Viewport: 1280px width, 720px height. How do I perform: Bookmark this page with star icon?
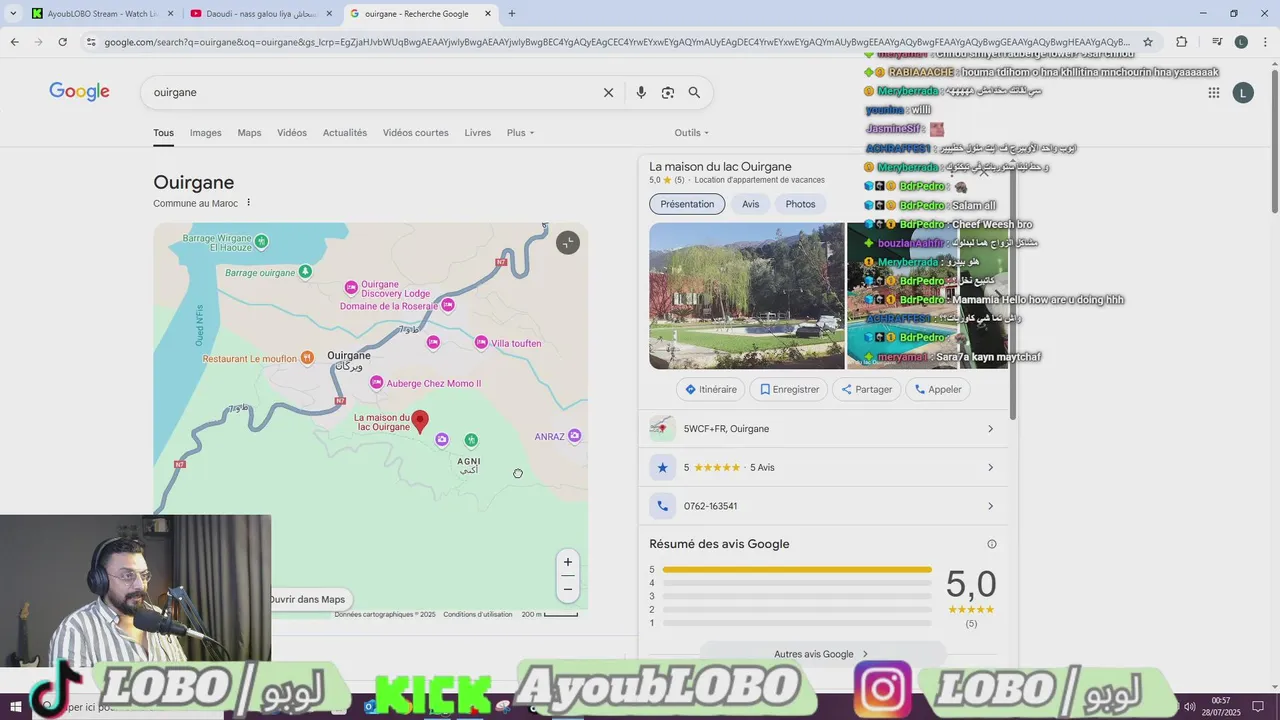[x=1148, y=42]
